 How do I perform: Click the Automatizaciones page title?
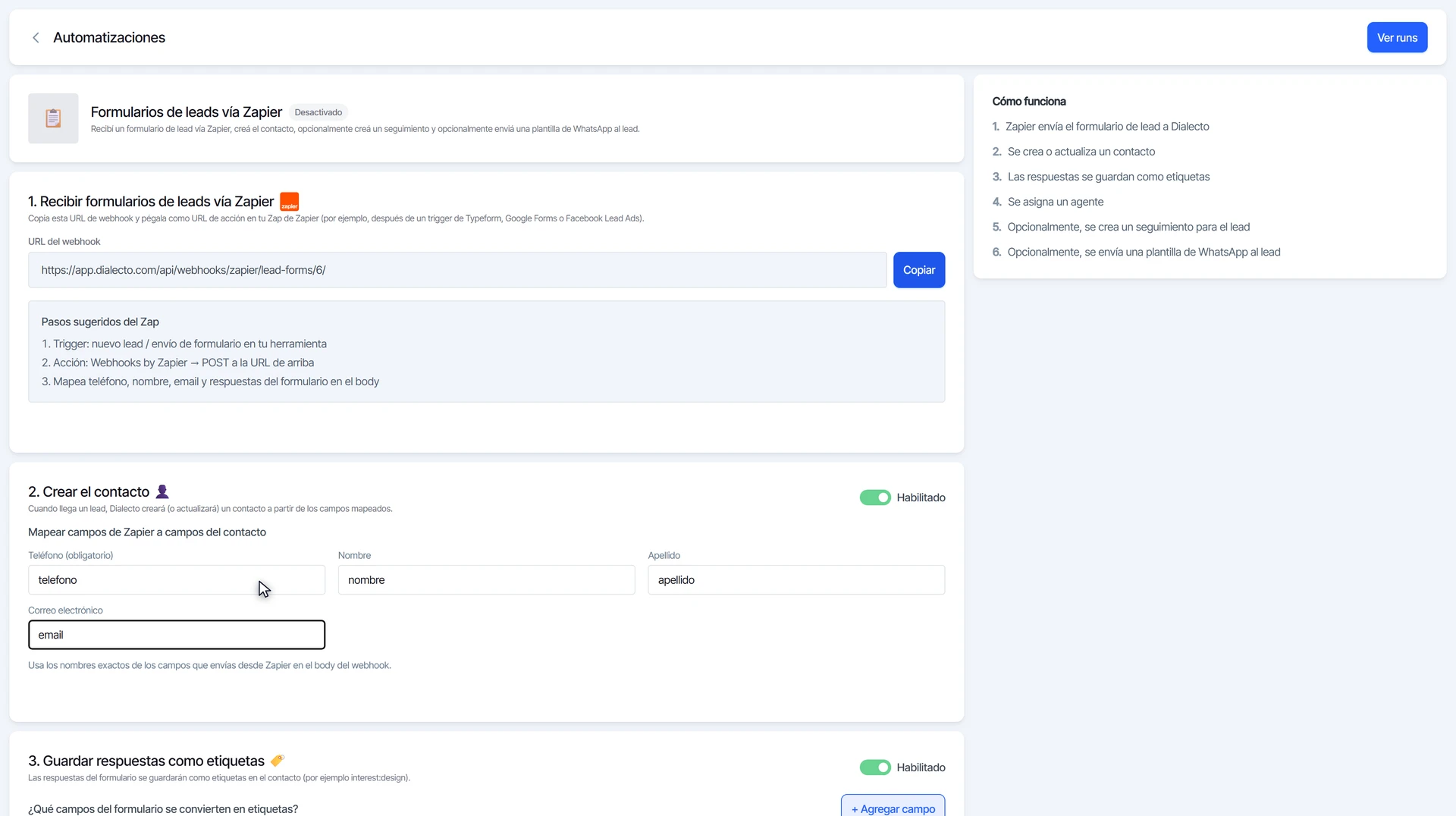109,37
